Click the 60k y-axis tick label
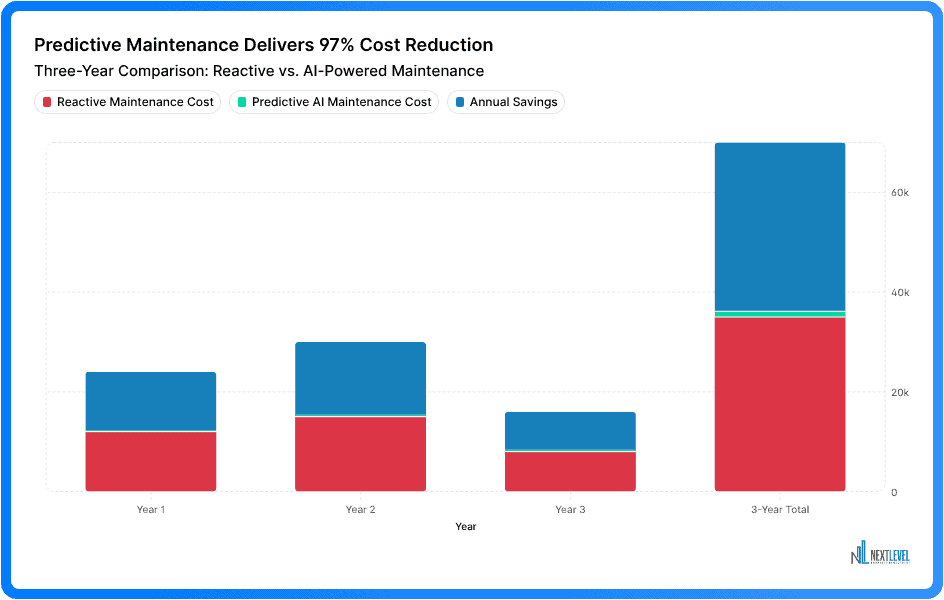The image size is (944, 600). tap(900, 193)
